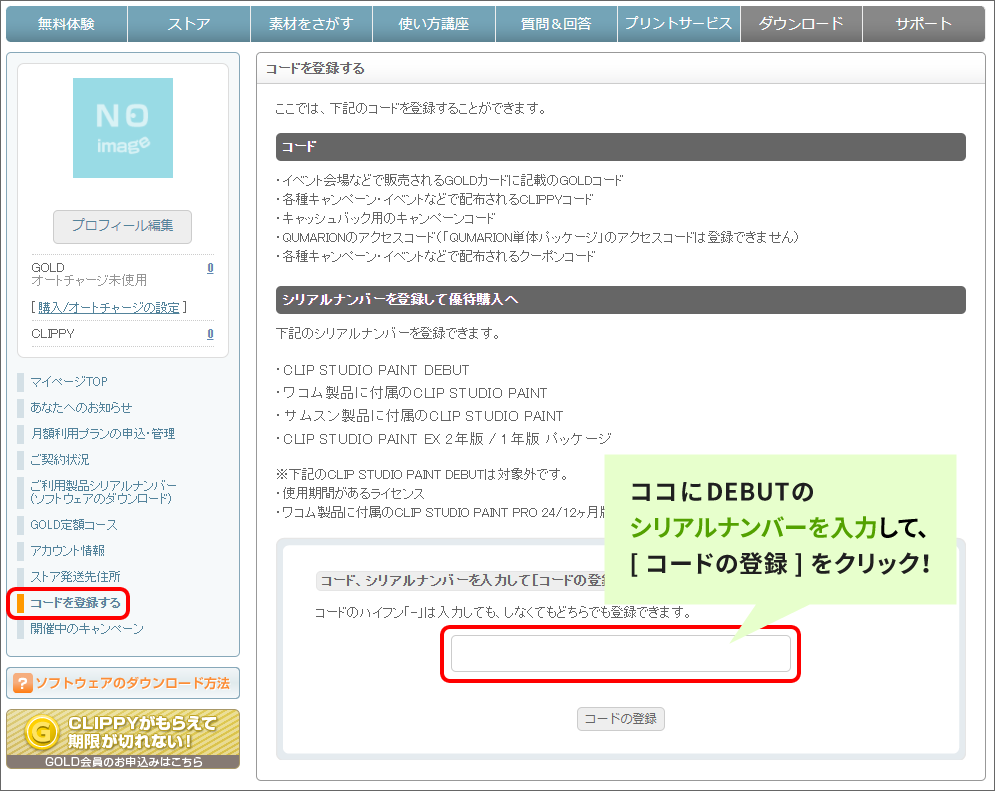
Task: Switch to the ダウンロード tab
Action: tap(801, 24)
